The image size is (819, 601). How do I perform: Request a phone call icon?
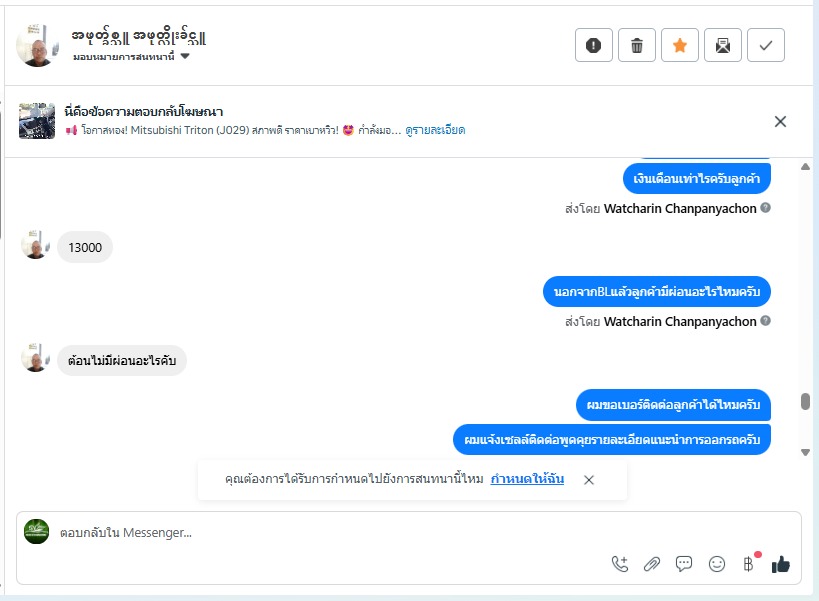(x=620, y=564)
